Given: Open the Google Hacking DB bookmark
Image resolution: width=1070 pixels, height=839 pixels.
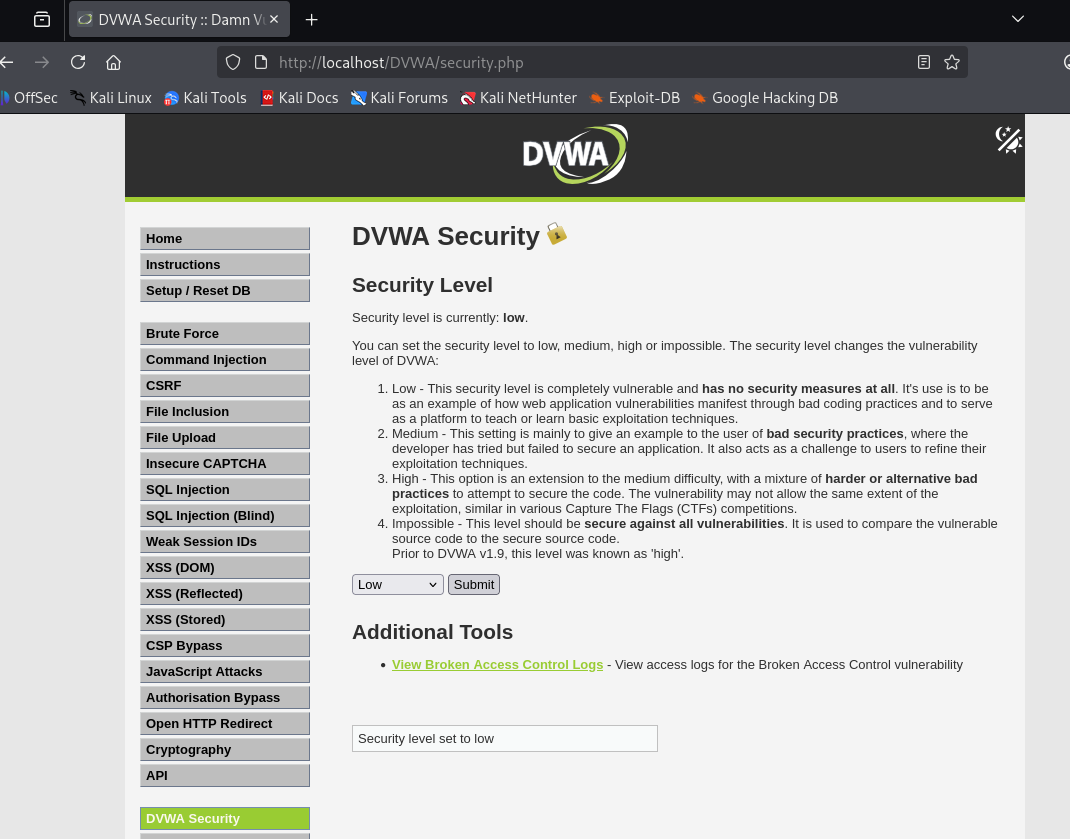Looking at the screenshot, I should [x=765, y=98].
